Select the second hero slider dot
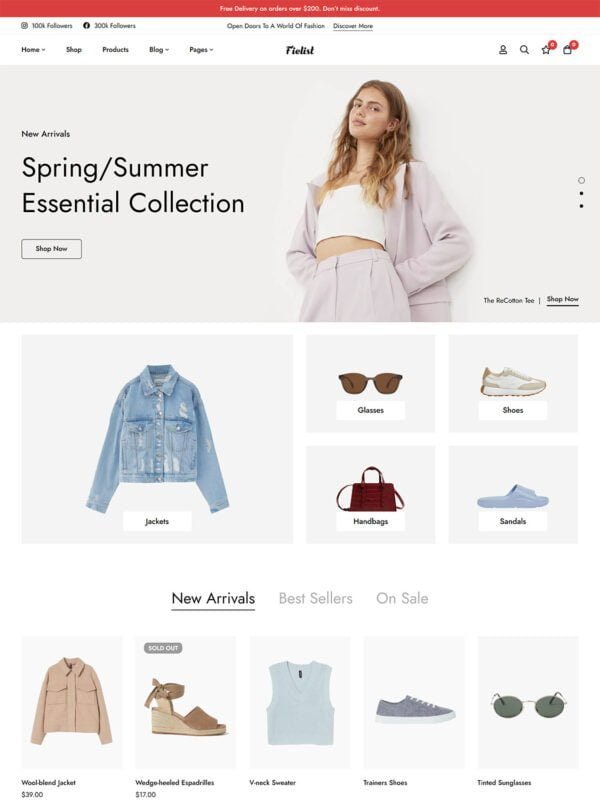The image size is (600, 800). pyautogui.click(x=581, y=193)
